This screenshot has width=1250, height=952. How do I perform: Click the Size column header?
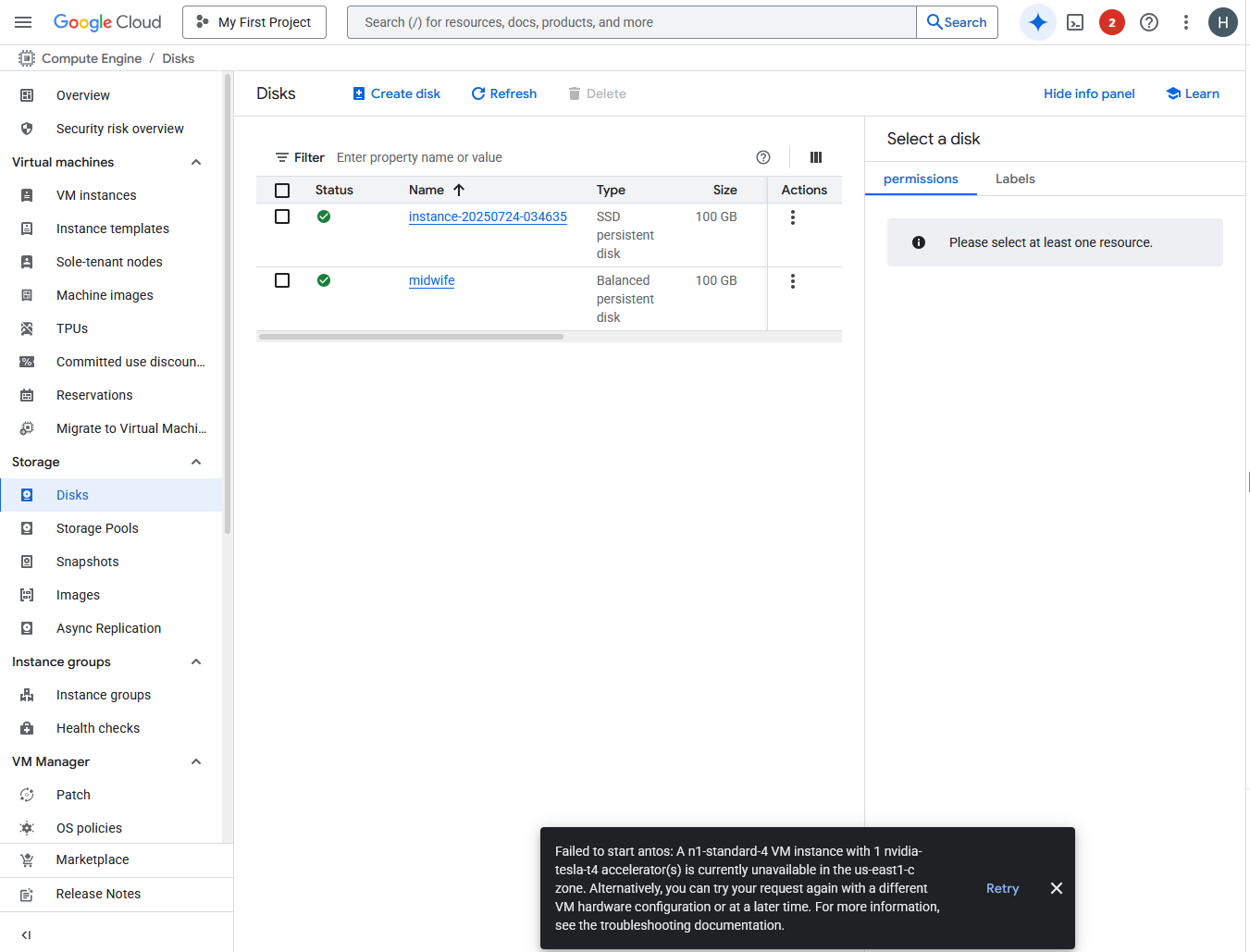coord(724,190)
